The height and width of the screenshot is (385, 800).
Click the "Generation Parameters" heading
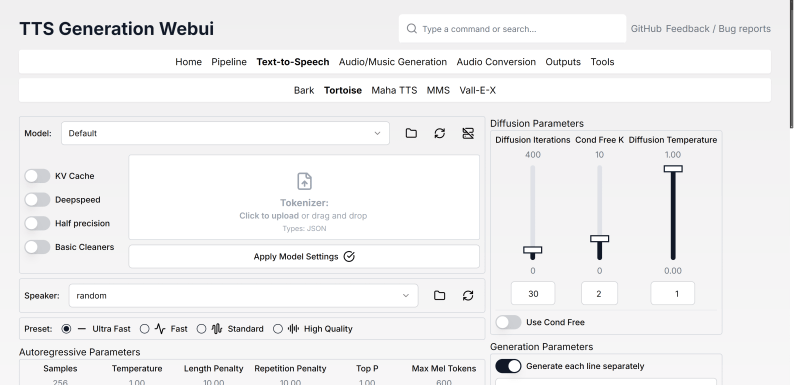click(x=541, y=347)
